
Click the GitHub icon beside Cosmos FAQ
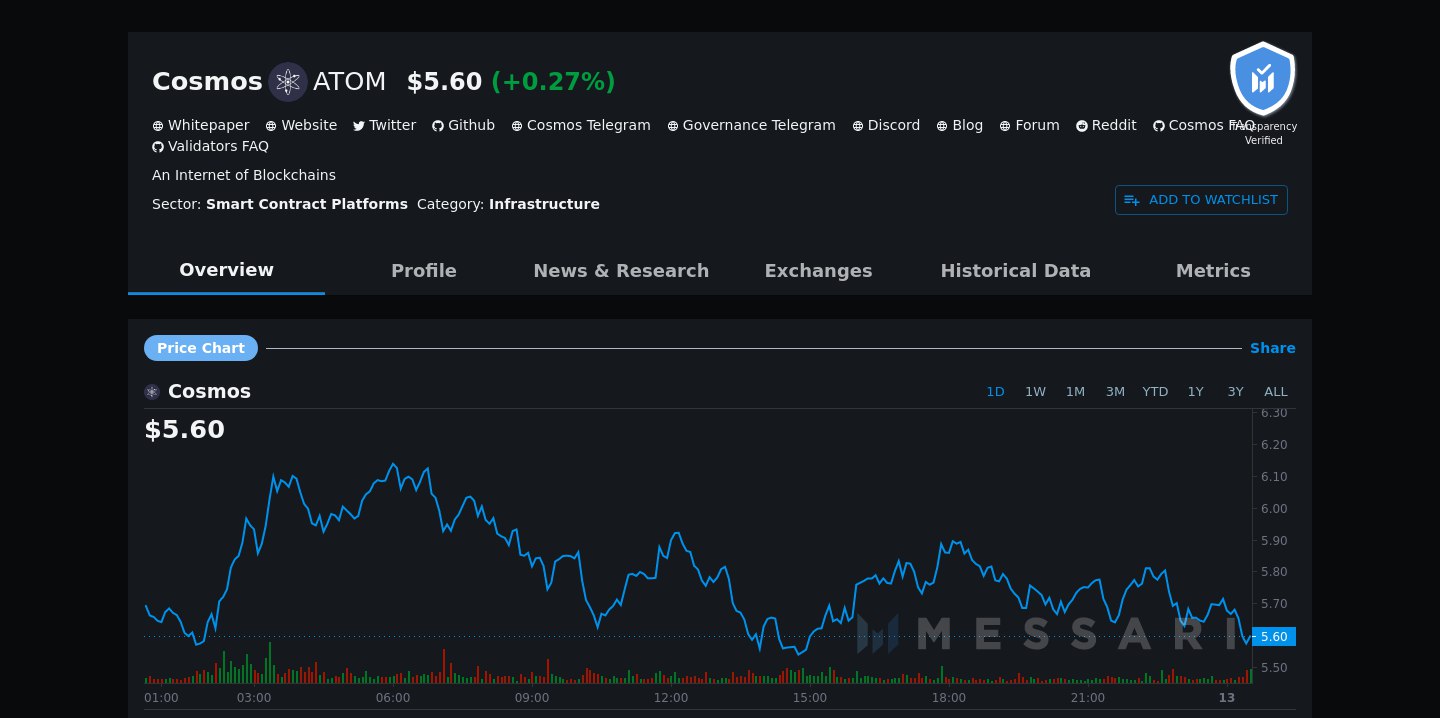[1159, 126]
